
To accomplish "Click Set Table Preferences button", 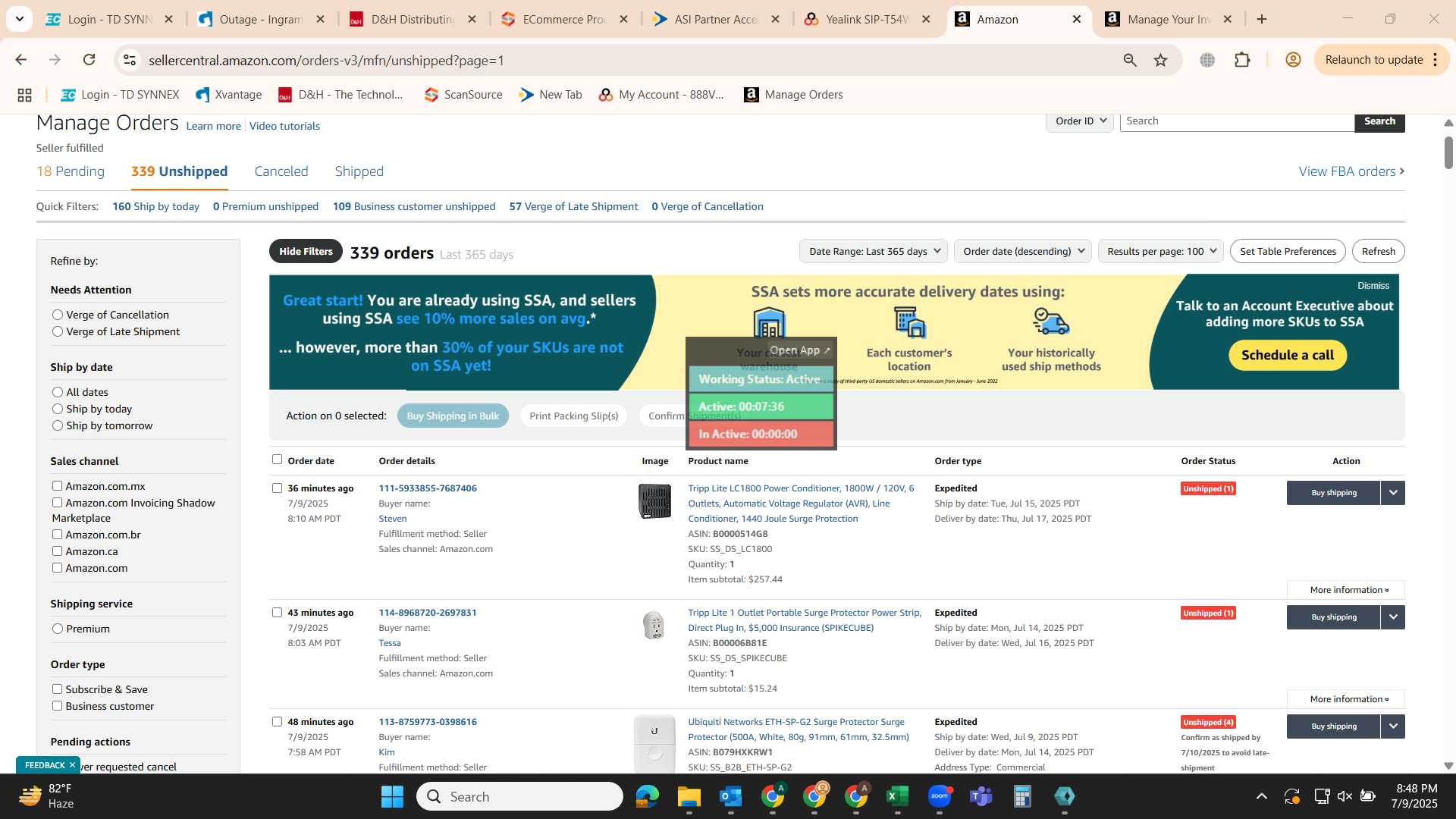I will point(1288,251).
